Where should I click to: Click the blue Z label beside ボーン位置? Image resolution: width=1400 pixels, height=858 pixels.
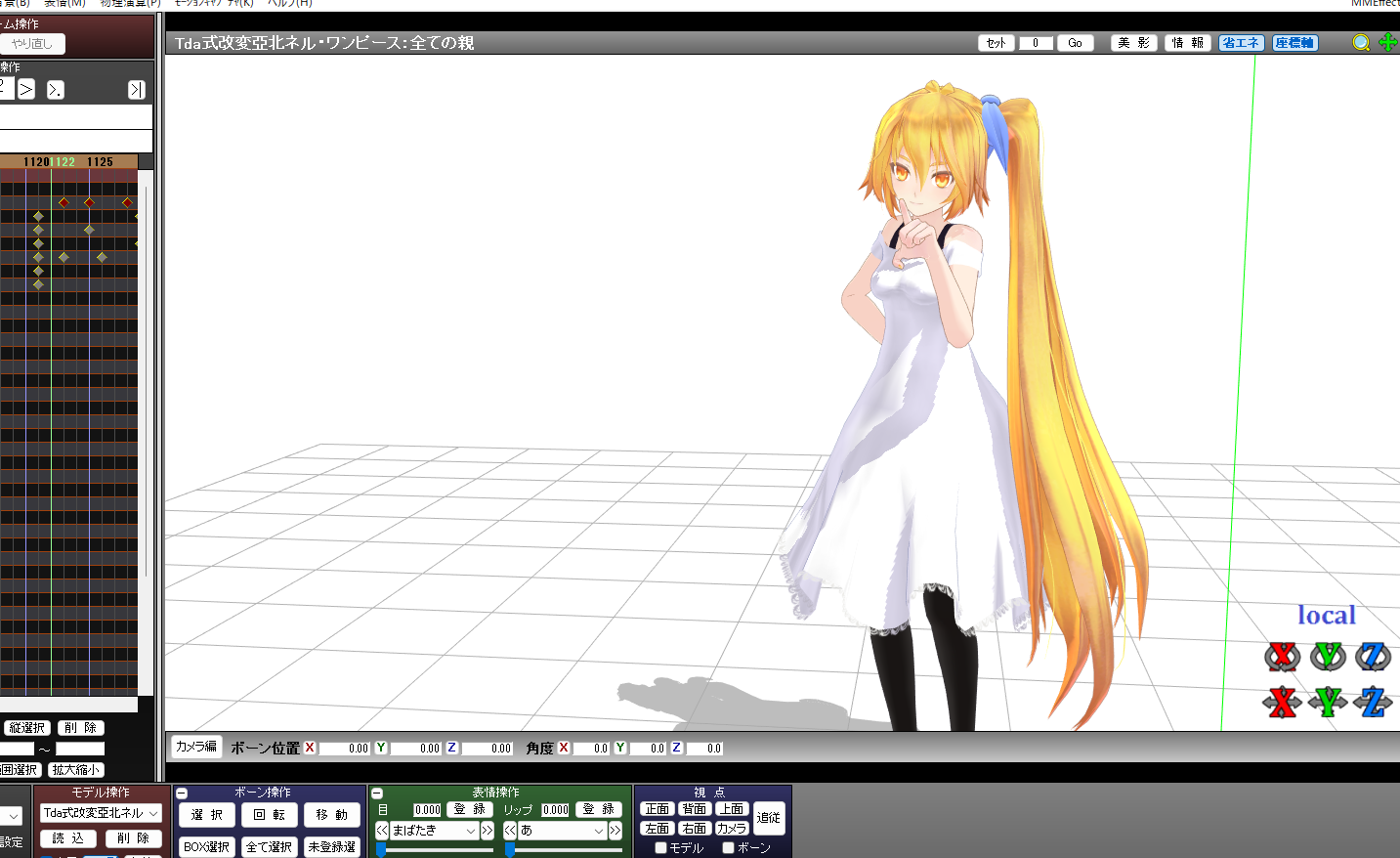(x=451, y=747)
